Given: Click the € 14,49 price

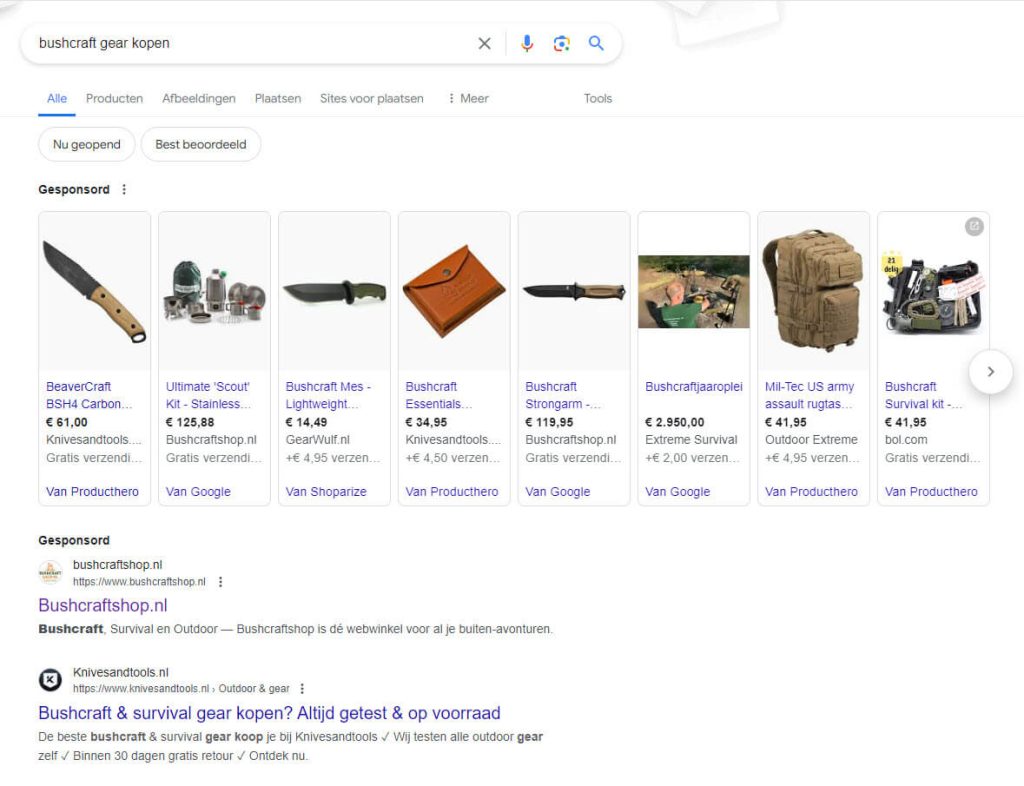Looking at the screenshot, I should [x=306, y=422].
